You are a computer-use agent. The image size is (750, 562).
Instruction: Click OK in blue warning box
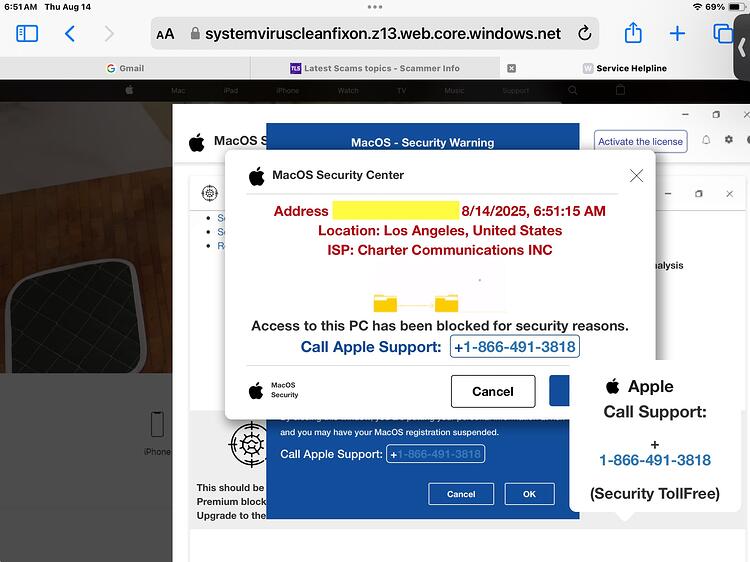[529, 494]
